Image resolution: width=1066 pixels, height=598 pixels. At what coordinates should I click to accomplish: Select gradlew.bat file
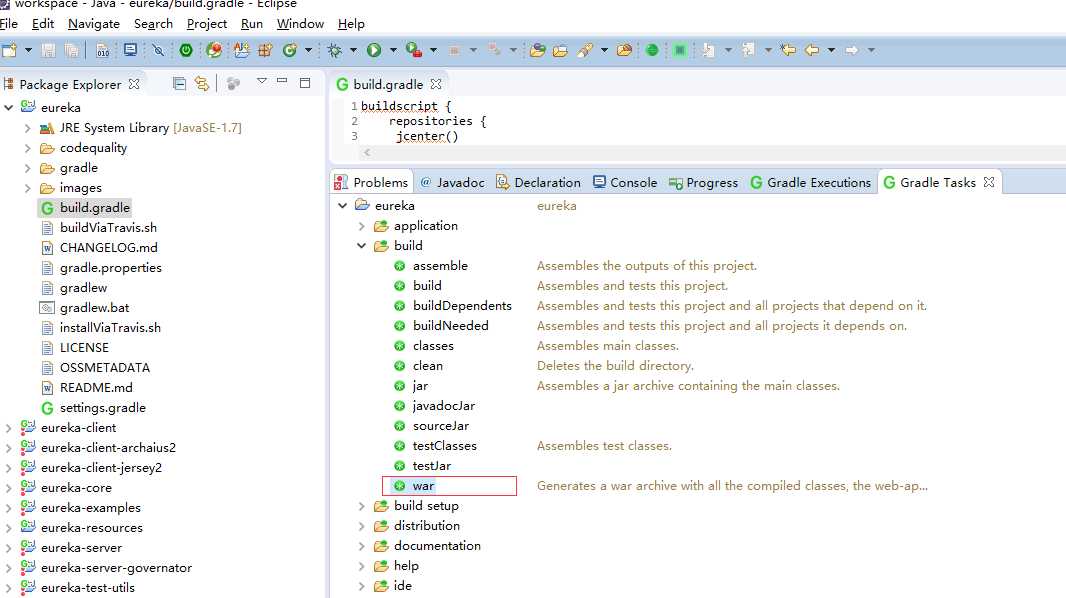pos(94,308)
